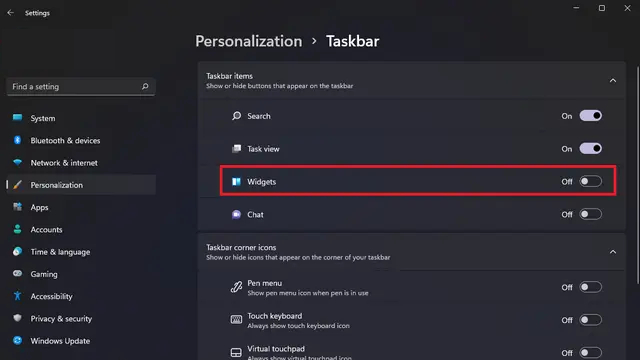Screen dimensions: 640x360
Task: Click the Chat icon in Taskbar items
Action: (236, 214)
